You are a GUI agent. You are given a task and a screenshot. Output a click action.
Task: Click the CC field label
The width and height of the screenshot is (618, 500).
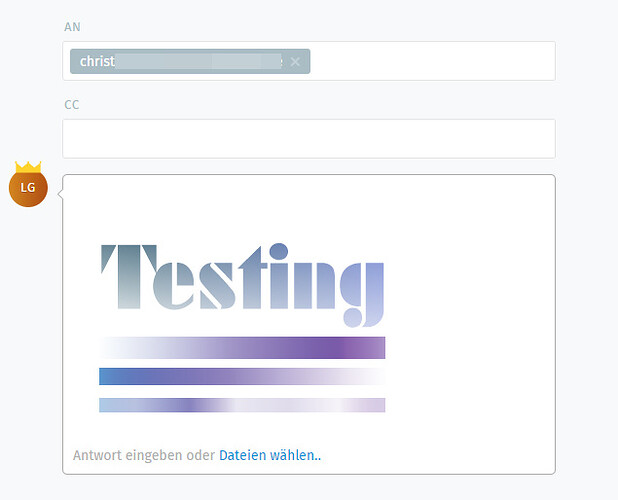(72, 104)
